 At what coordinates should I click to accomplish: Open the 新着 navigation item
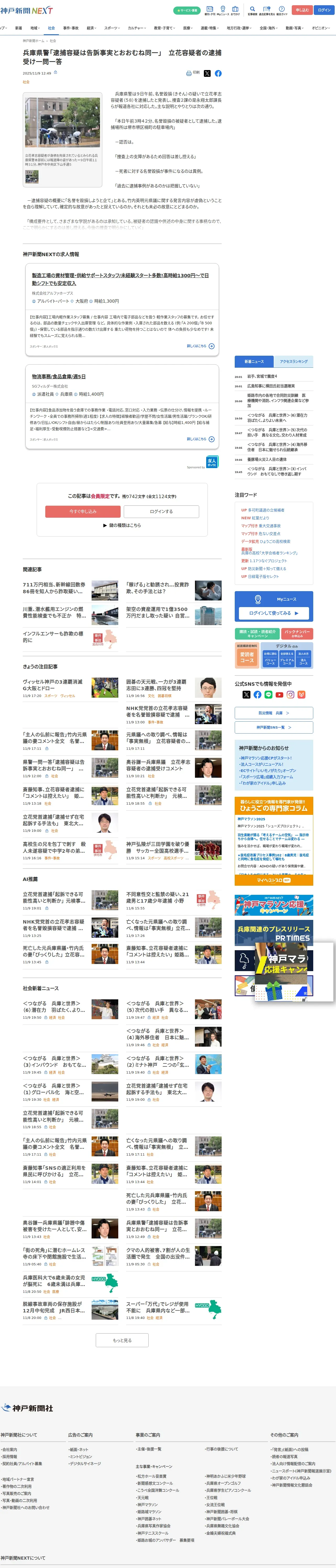(18, 28)
